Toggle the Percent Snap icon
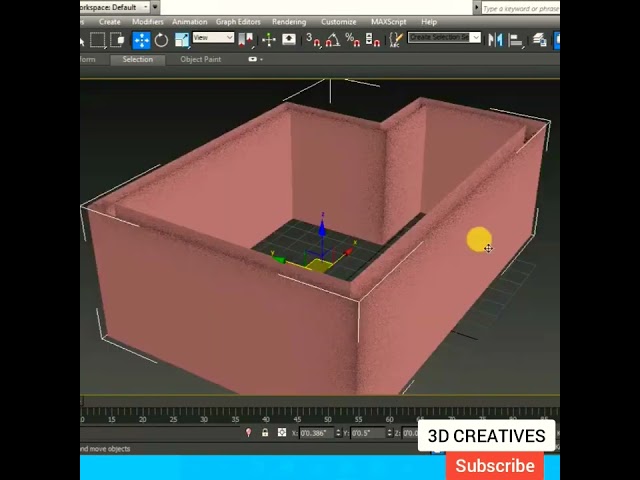 pyautogui.click(x=352, y=40)
